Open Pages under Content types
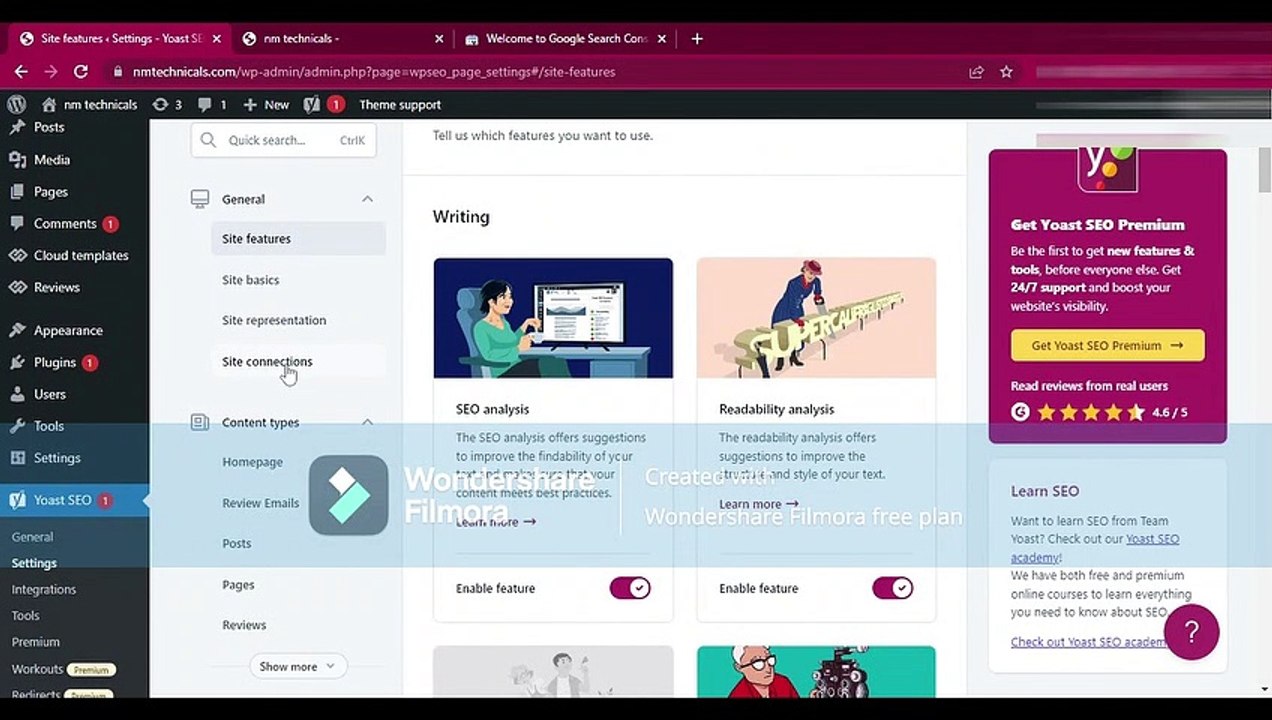Screen dimensions: 1272x720 (x=238, y=585)
